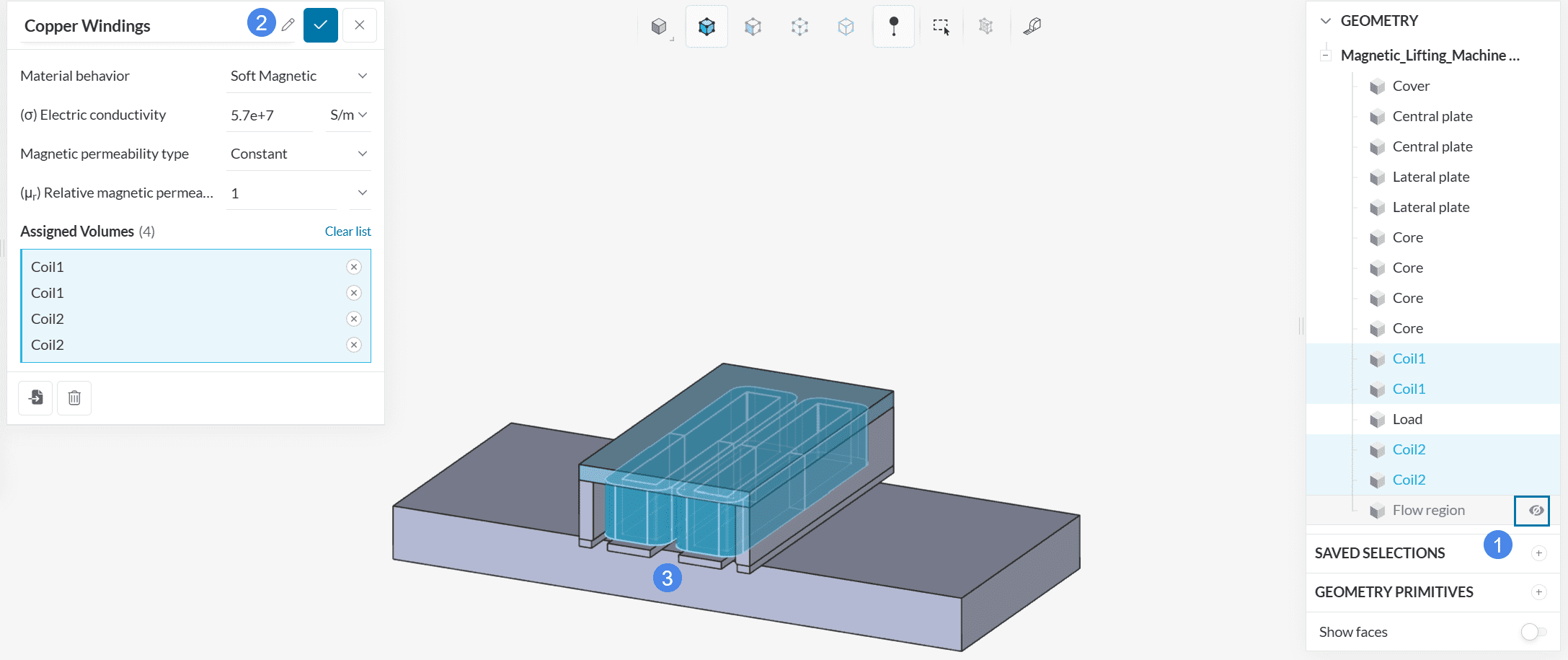Delete the Copper Windings material
Viewport: 1568px width, 660px height.
74,397
